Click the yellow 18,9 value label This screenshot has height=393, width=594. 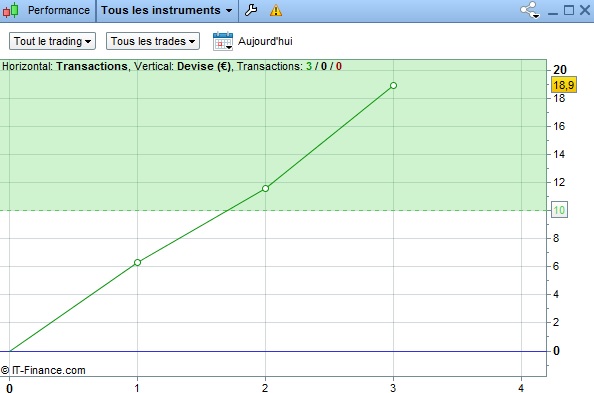click(564, 85)
